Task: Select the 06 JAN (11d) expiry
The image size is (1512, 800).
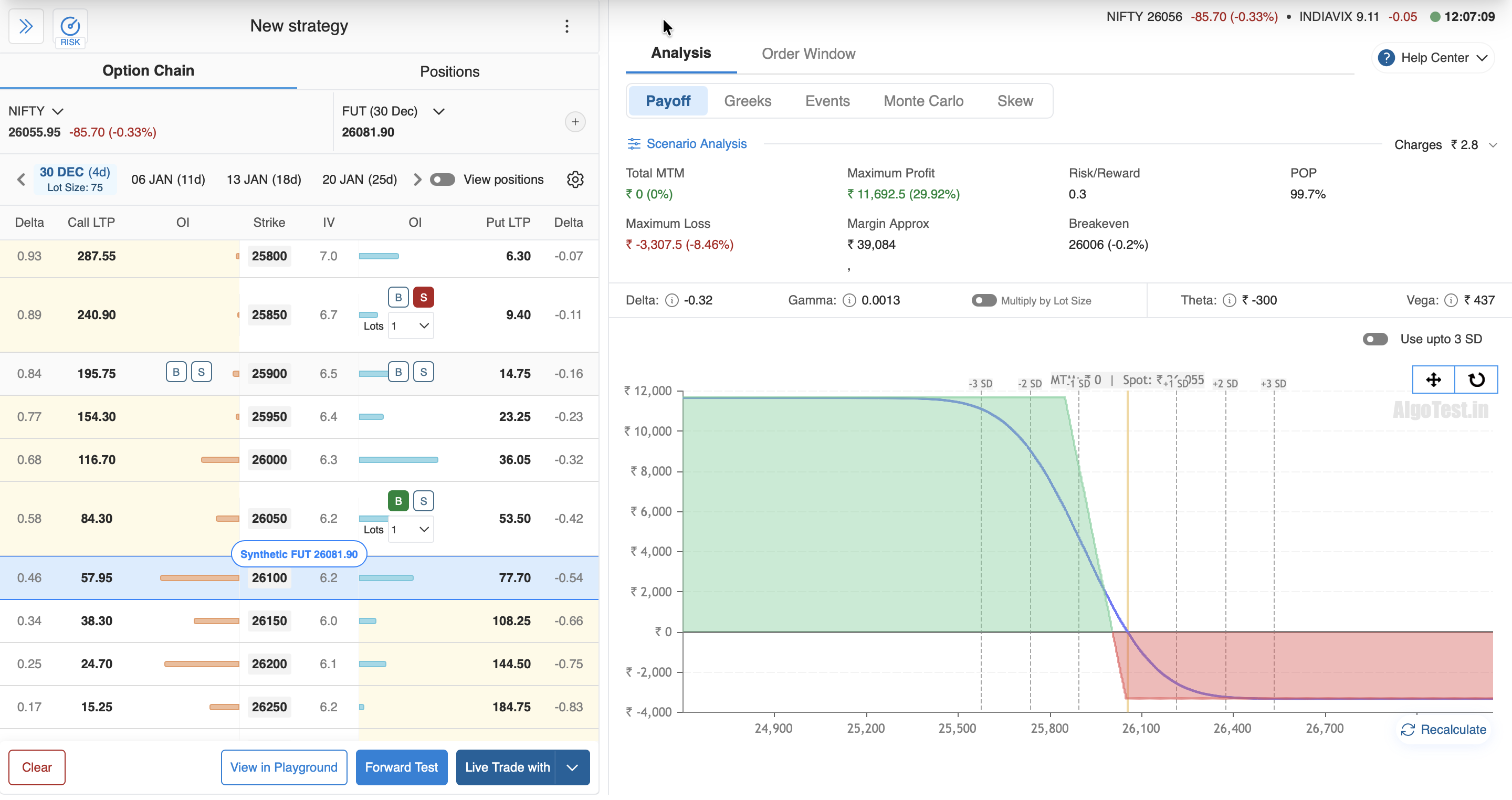Action: pyautogui.click(x=168, y=180)
